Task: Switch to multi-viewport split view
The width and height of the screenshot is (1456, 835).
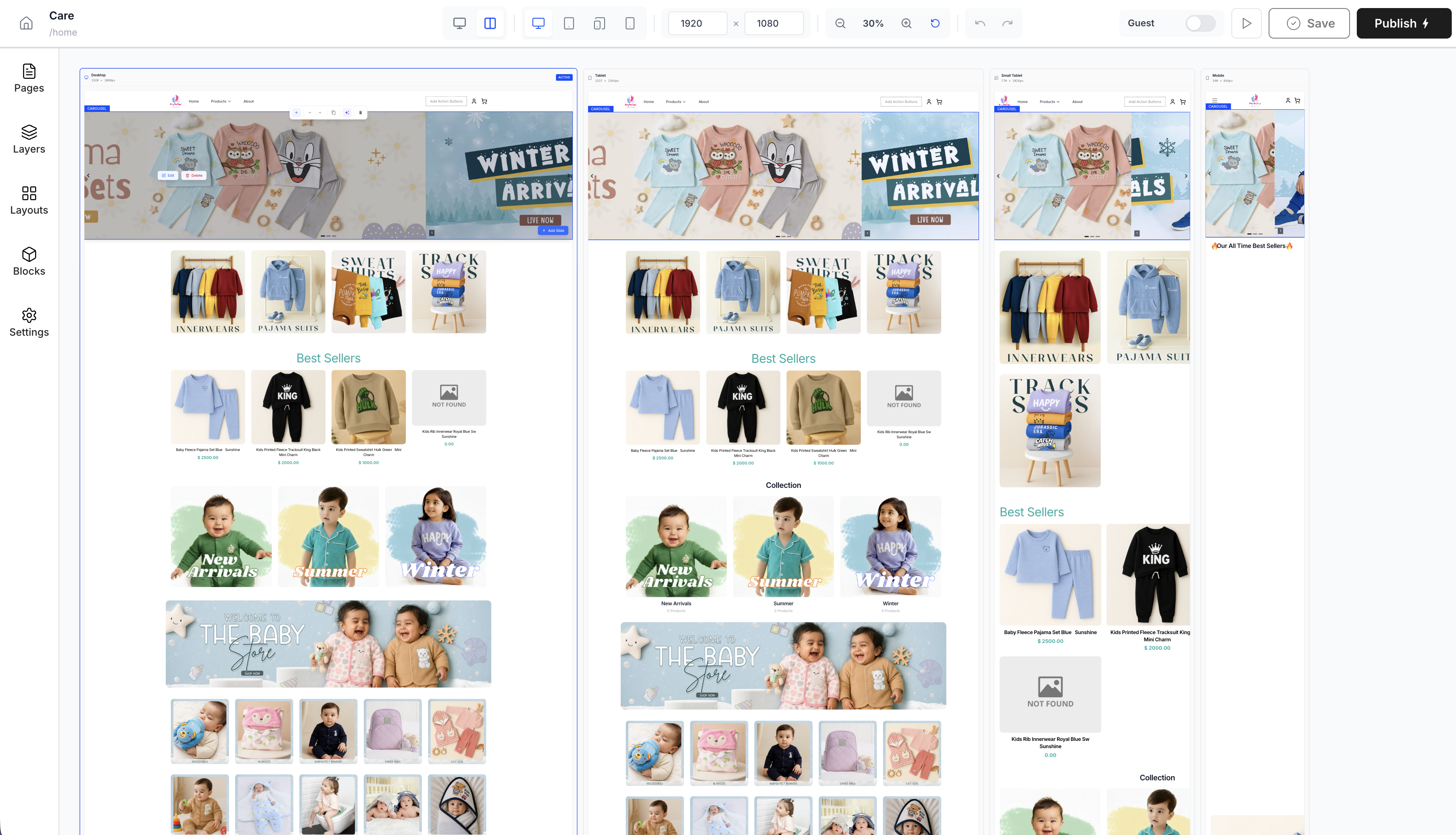Action: 490,23
